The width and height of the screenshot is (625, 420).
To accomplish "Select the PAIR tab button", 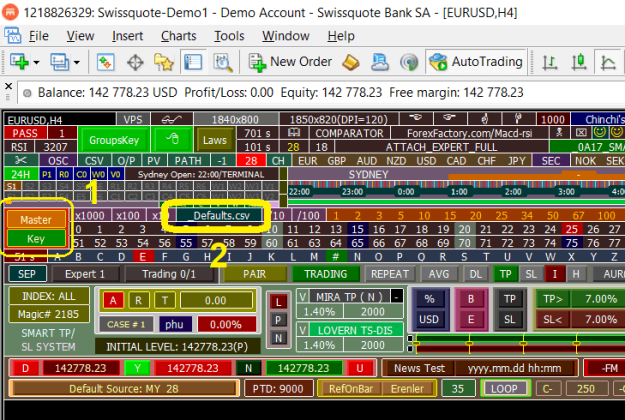I will click(255, 274).
